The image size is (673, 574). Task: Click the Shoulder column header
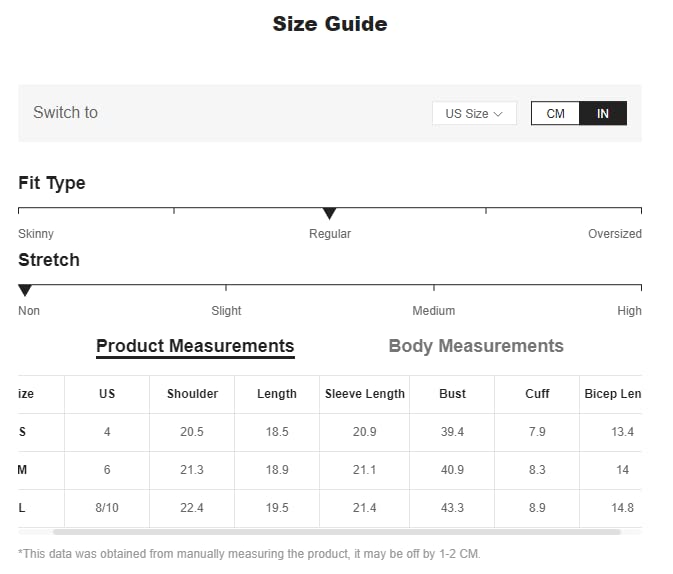192,394
